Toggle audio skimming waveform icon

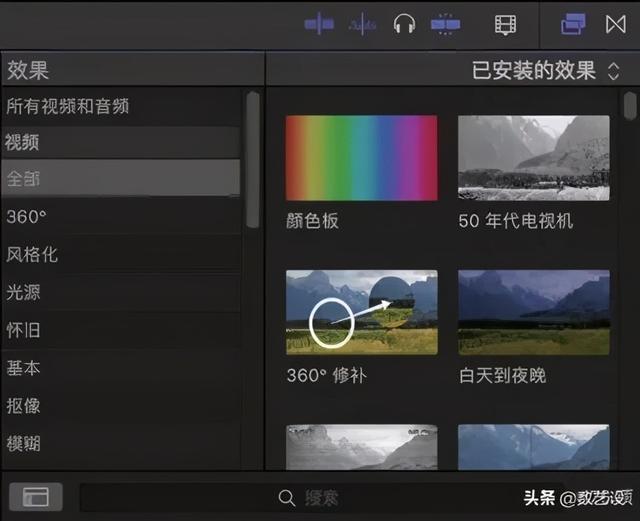coord(362,24)
